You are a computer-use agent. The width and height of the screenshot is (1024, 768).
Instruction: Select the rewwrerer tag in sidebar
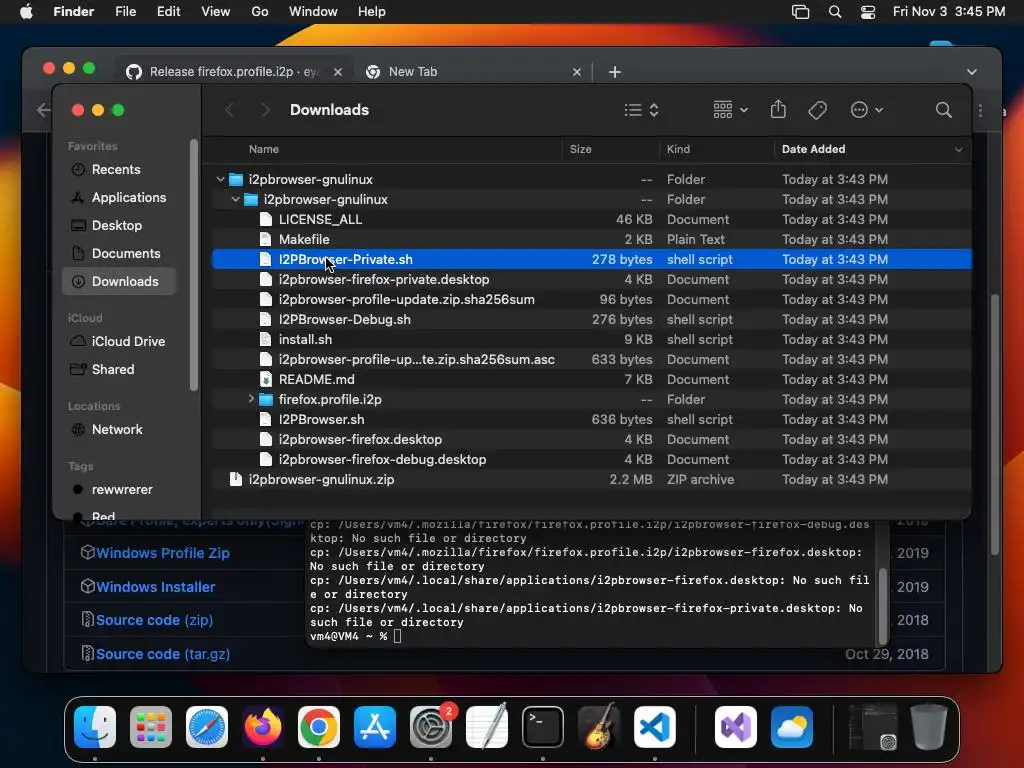click(119, 490)
